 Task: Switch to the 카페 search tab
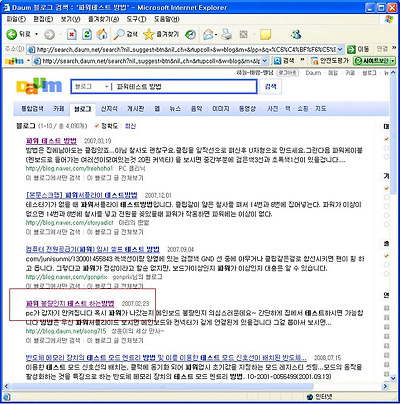(59, 108)
